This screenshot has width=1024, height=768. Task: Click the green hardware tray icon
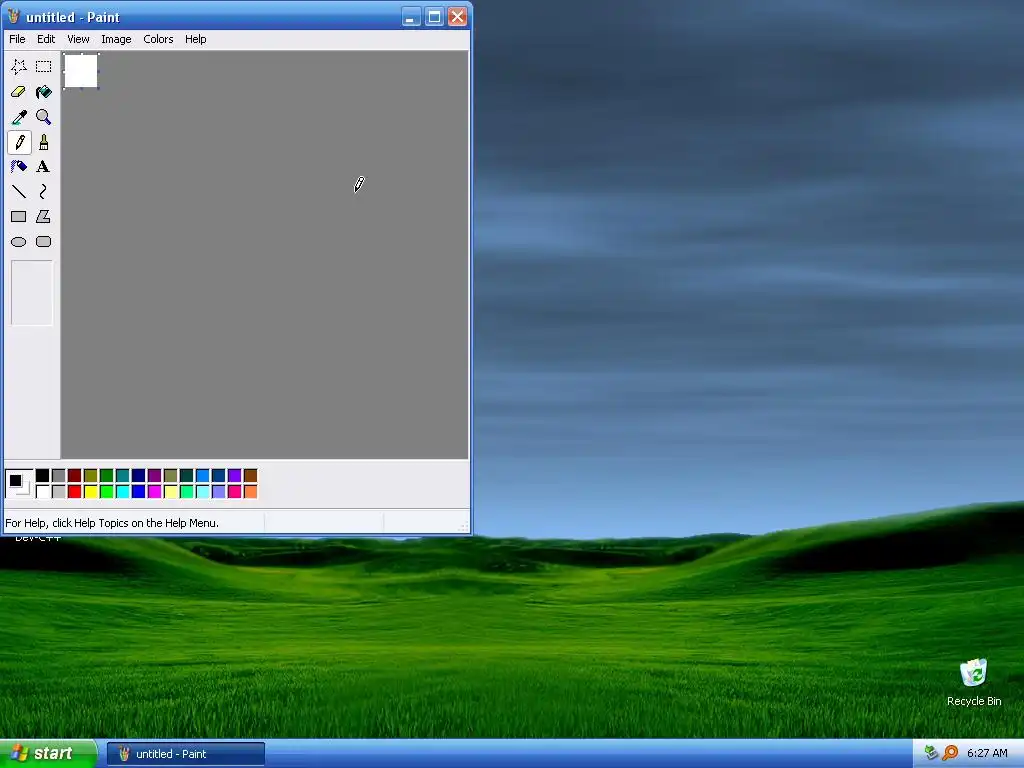click(931, 753)
